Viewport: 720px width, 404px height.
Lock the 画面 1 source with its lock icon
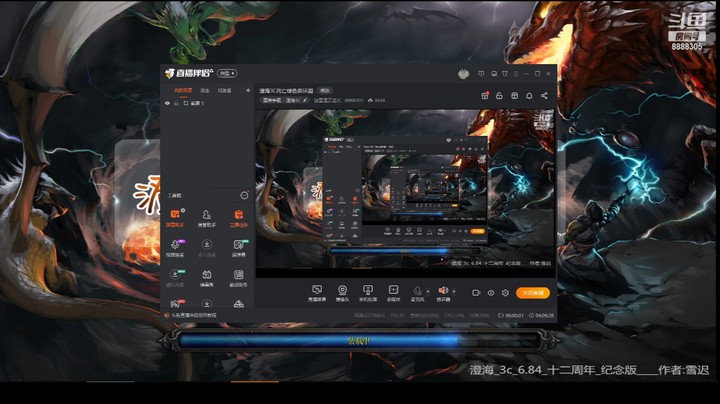[x=176, y=103]
